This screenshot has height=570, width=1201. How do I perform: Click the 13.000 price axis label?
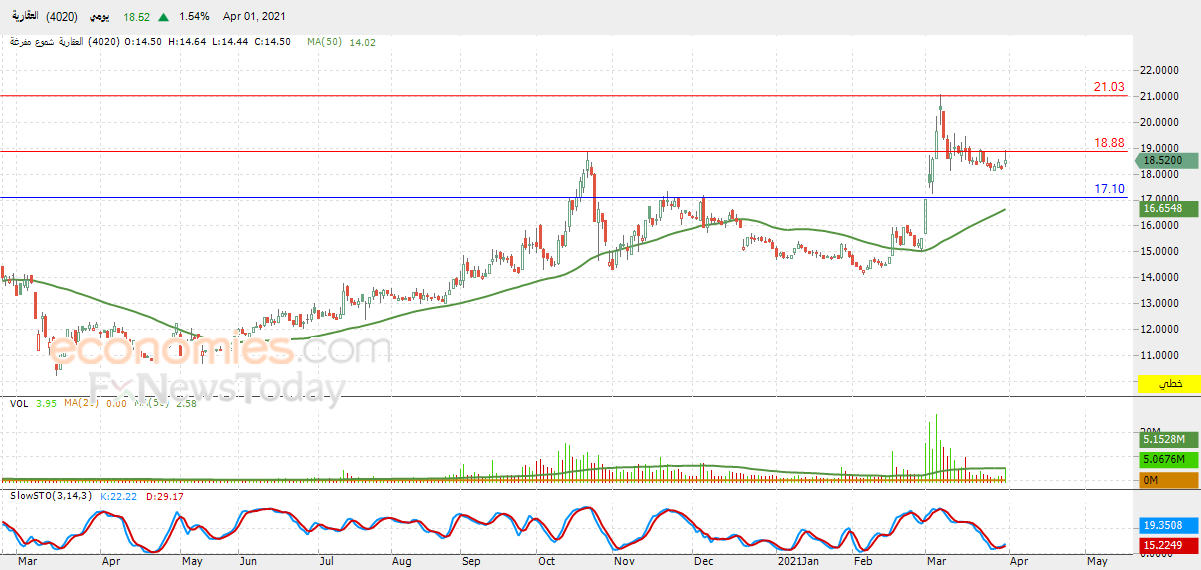[1159, 304]
